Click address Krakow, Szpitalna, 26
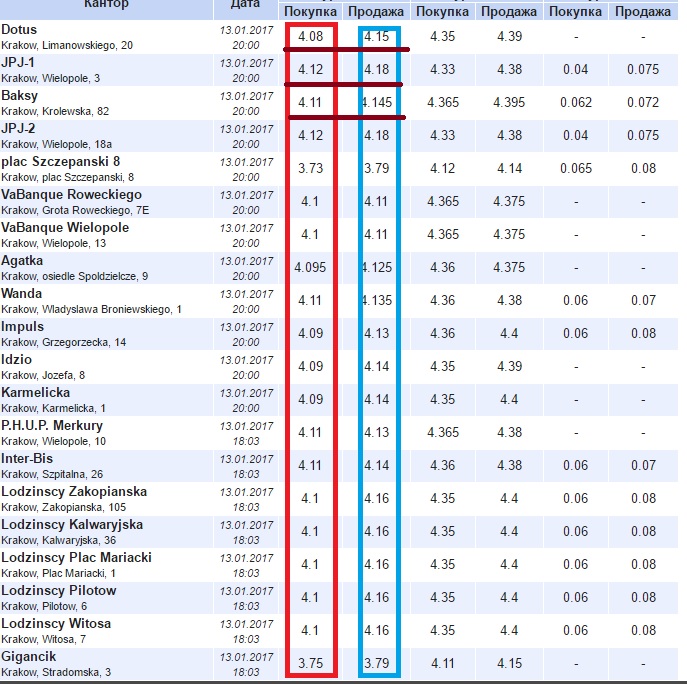The width and height of the screenshot is (687, 684). (x=52, y=475)
